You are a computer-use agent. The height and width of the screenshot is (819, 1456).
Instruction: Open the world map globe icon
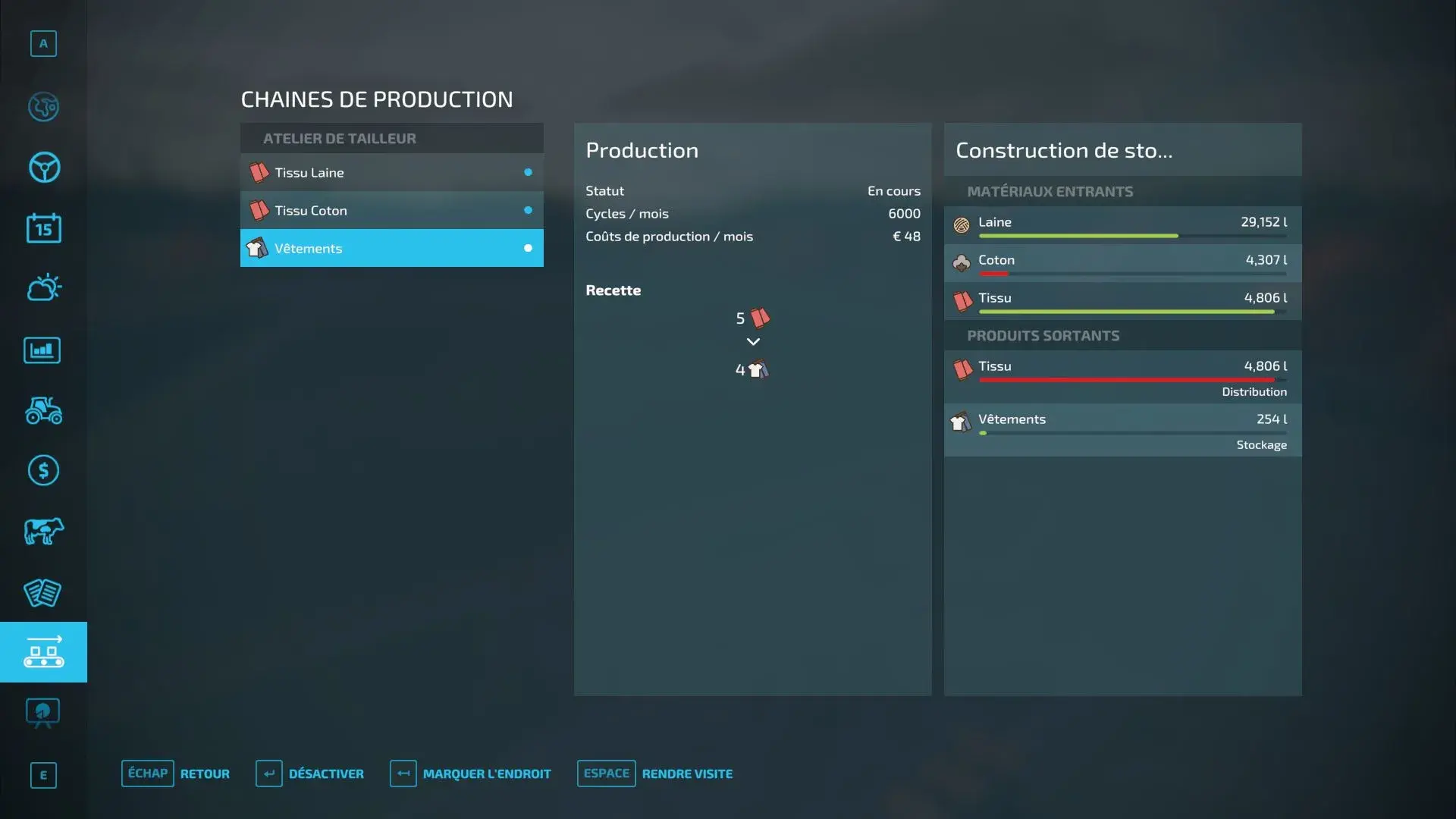coord(43,107)
